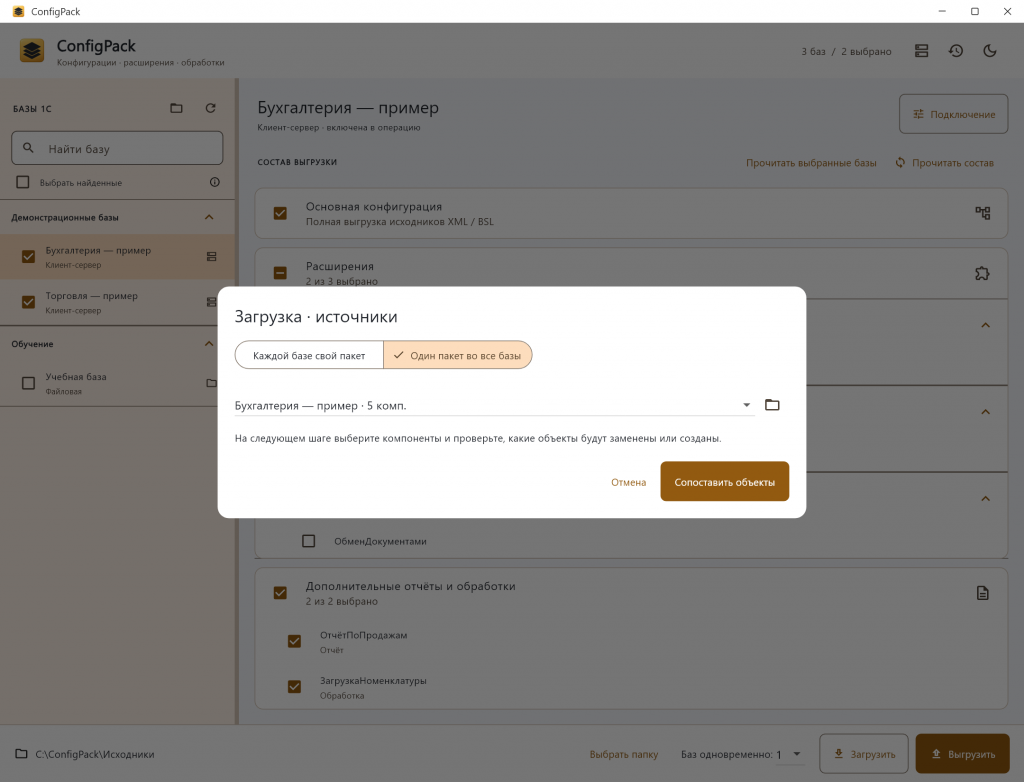Click the info icon next to Выбрать найденные
The width and height of the screenshot is (1024, 782).
[214, 182]
